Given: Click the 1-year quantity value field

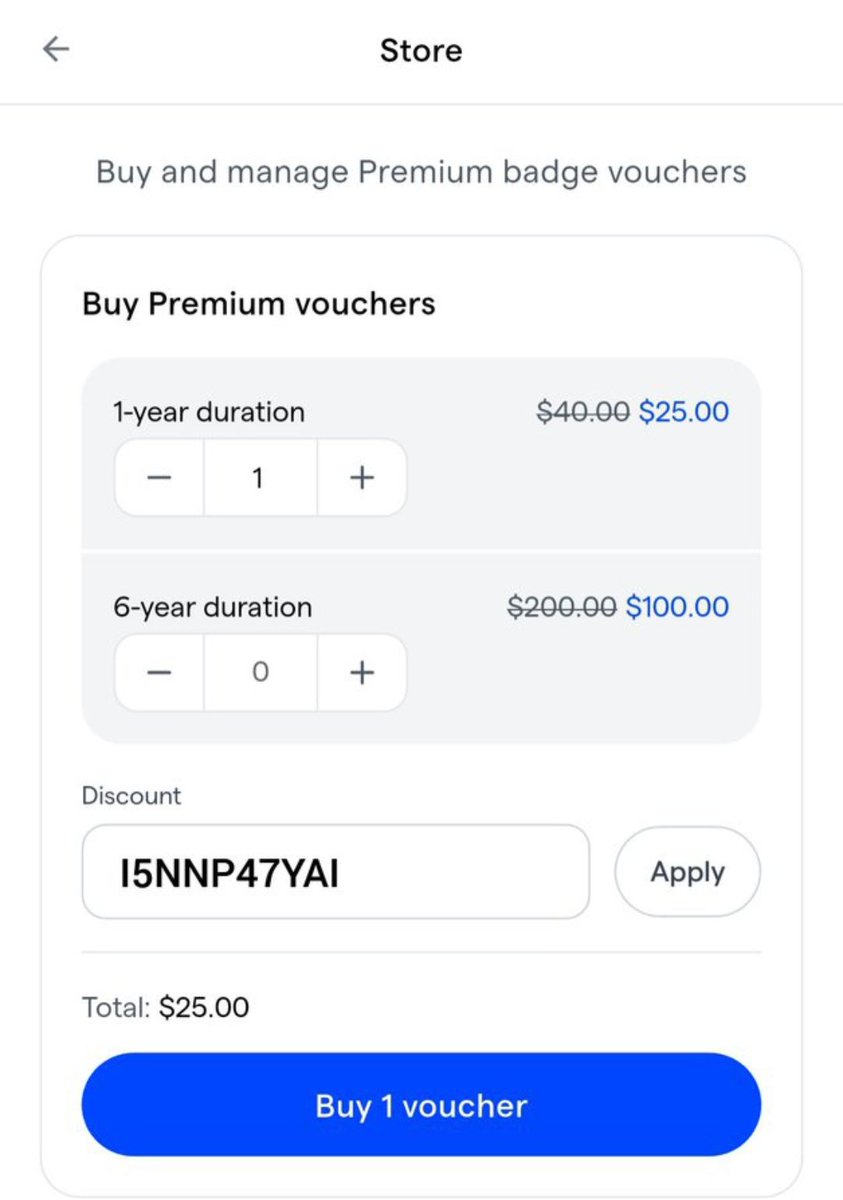Looking at the screenshot, I should point(260,478).
